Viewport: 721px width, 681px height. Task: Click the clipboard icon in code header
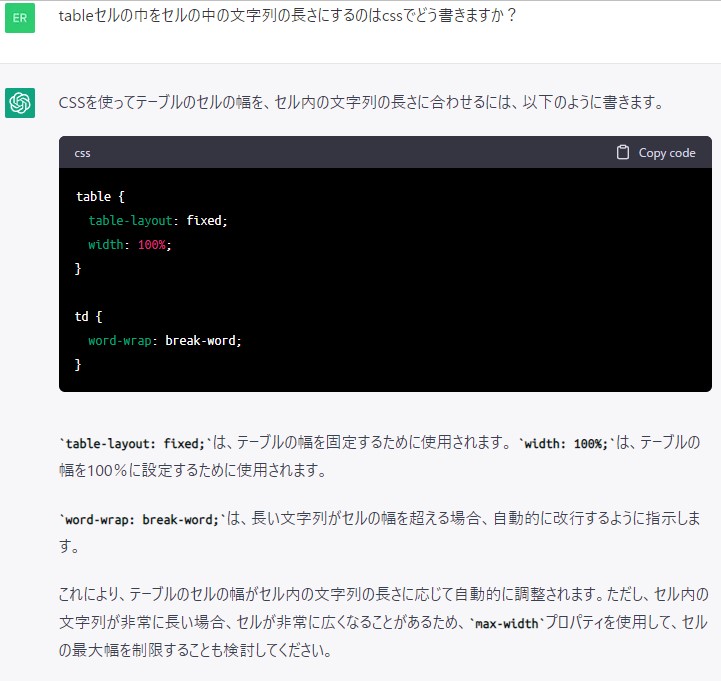(x=623, y=152)
